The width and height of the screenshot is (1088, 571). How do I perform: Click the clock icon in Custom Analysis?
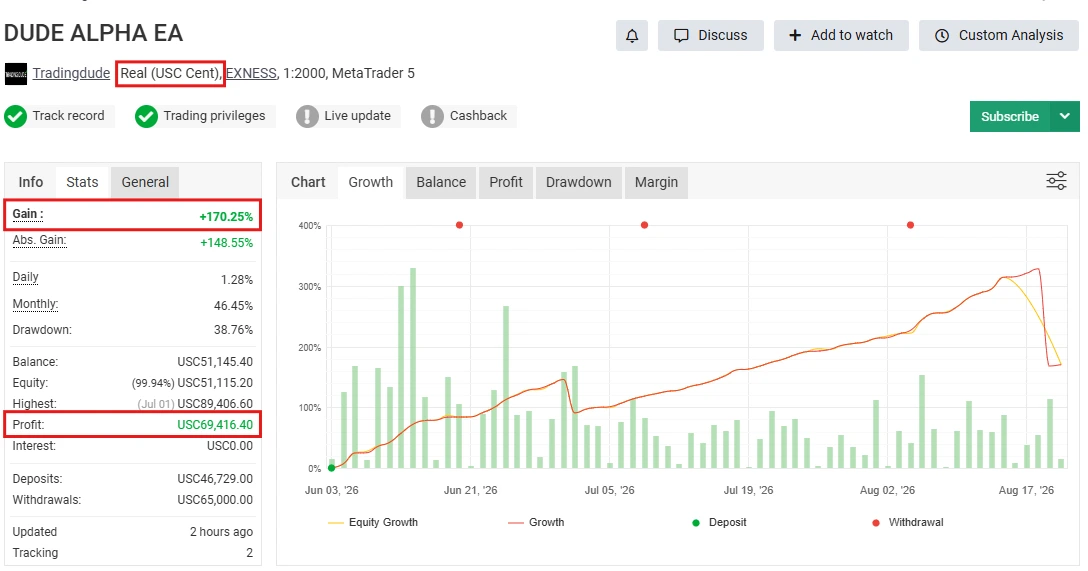coord(942,35)
